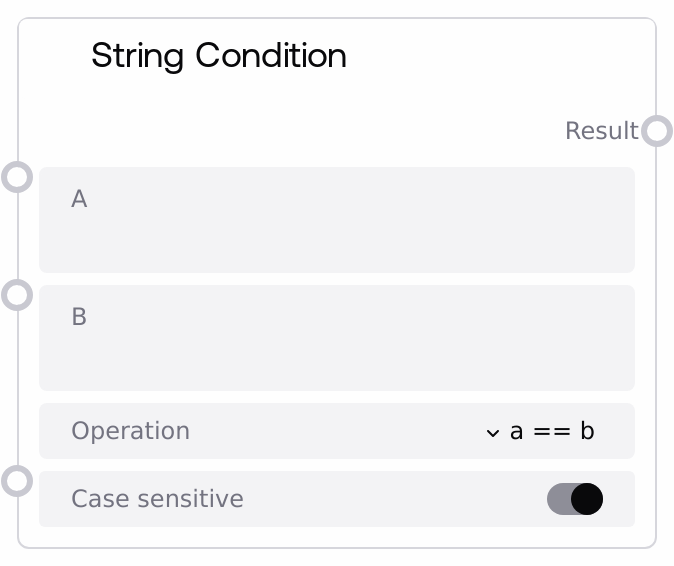Click the Result output socket
The height and width of the screenshot is (566, 674).
coord(657,131)
